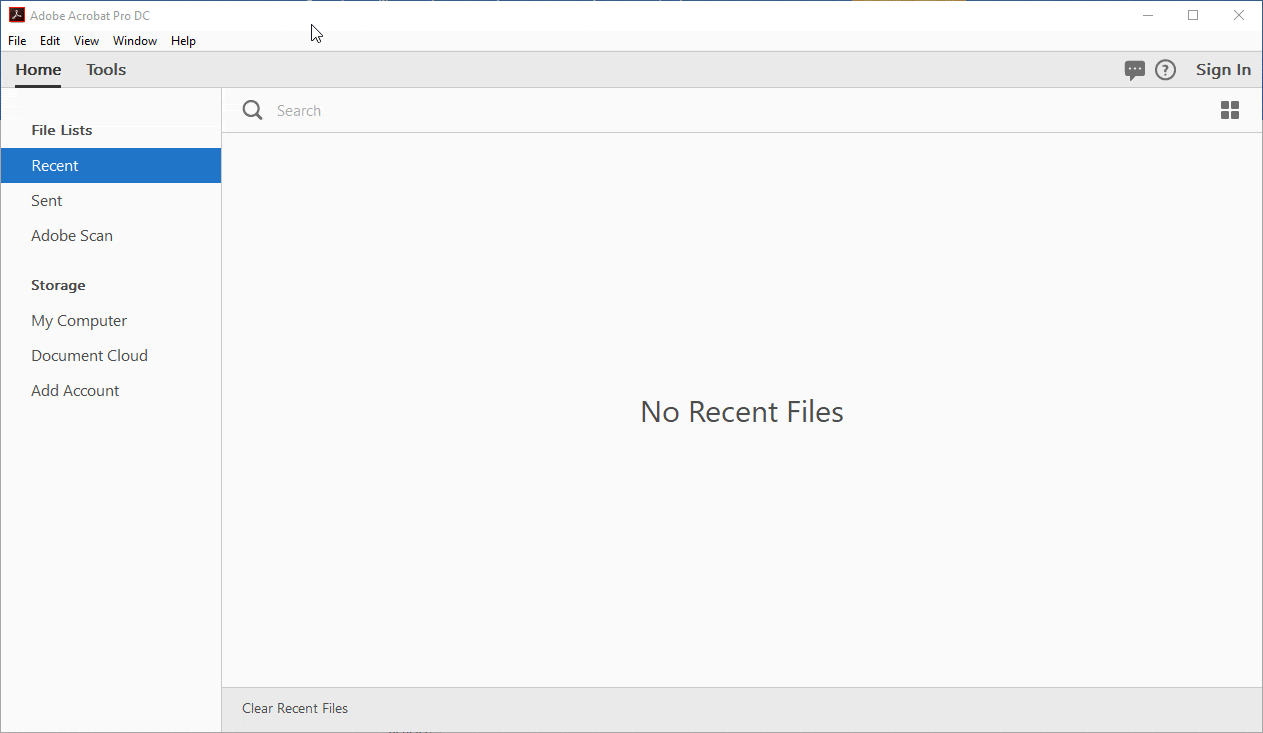
Task: Switch to thumbnail grid view icon
Action: tap(1230, 110)
